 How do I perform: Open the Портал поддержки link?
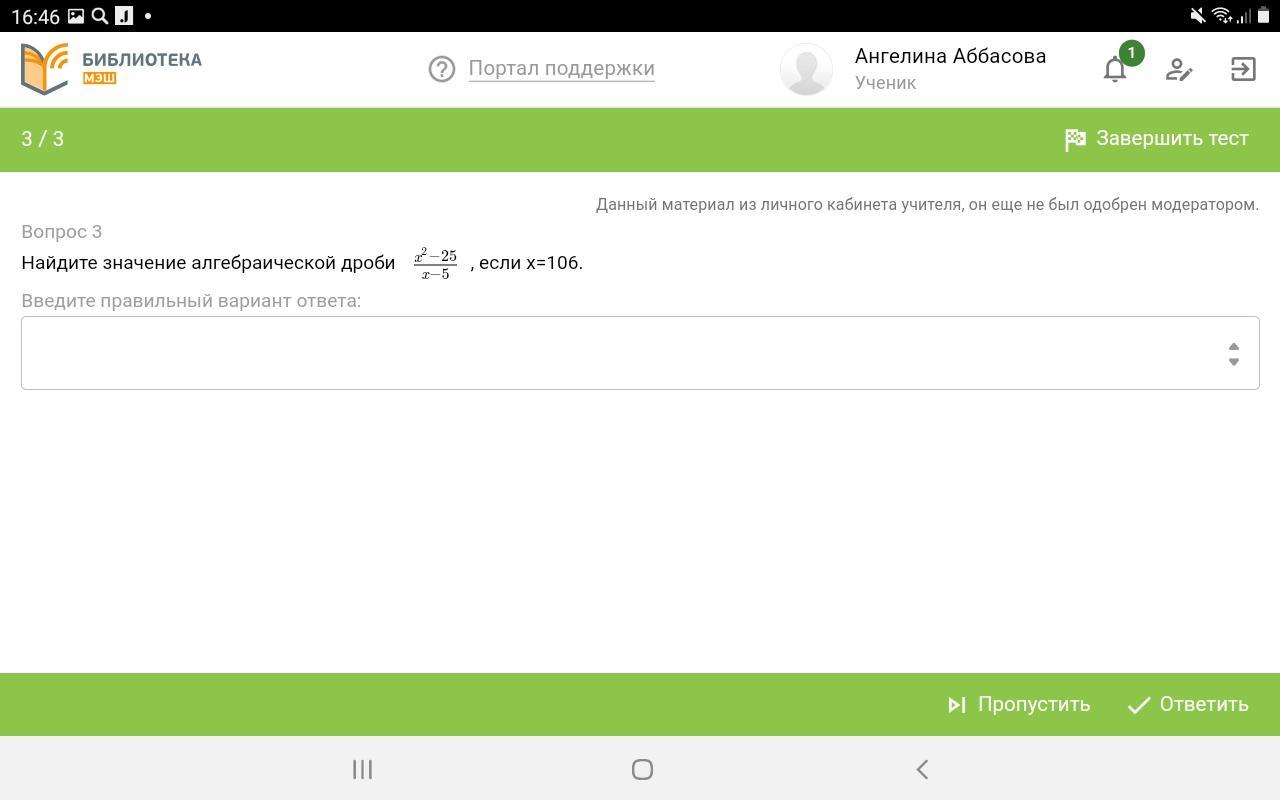click(561, 68)
